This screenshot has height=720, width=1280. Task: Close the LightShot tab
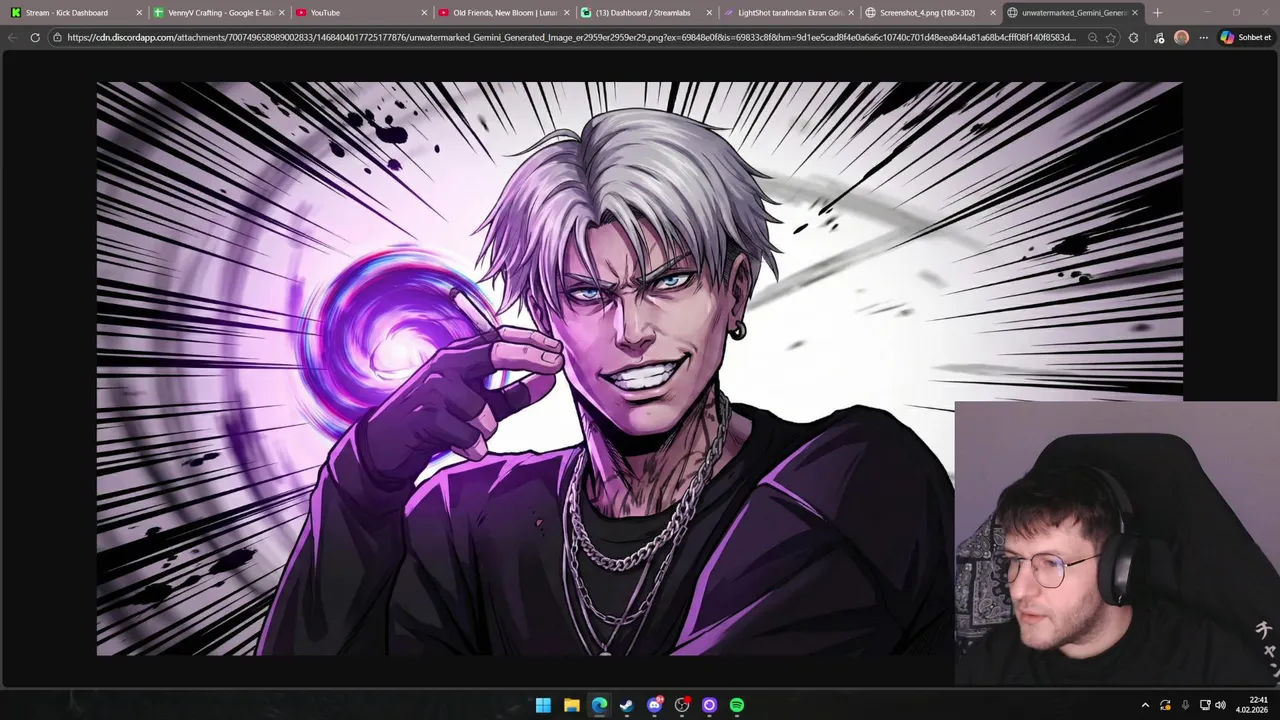click(850, 13)
